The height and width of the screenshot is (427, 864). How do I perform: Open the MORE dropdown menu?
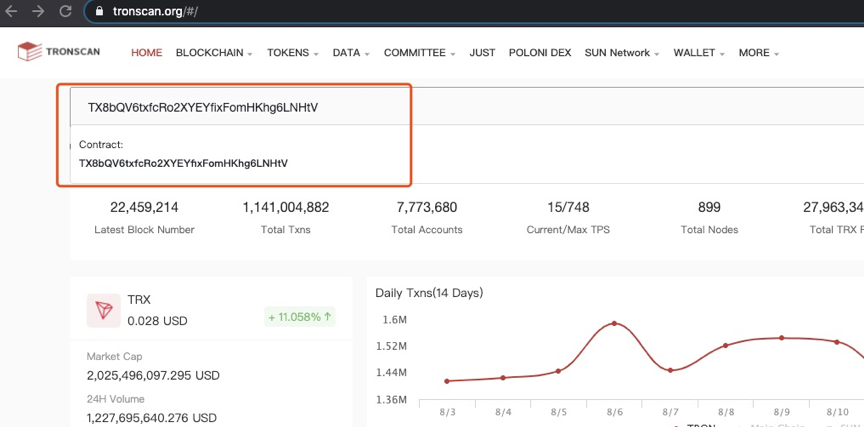[x=758, y=53]
